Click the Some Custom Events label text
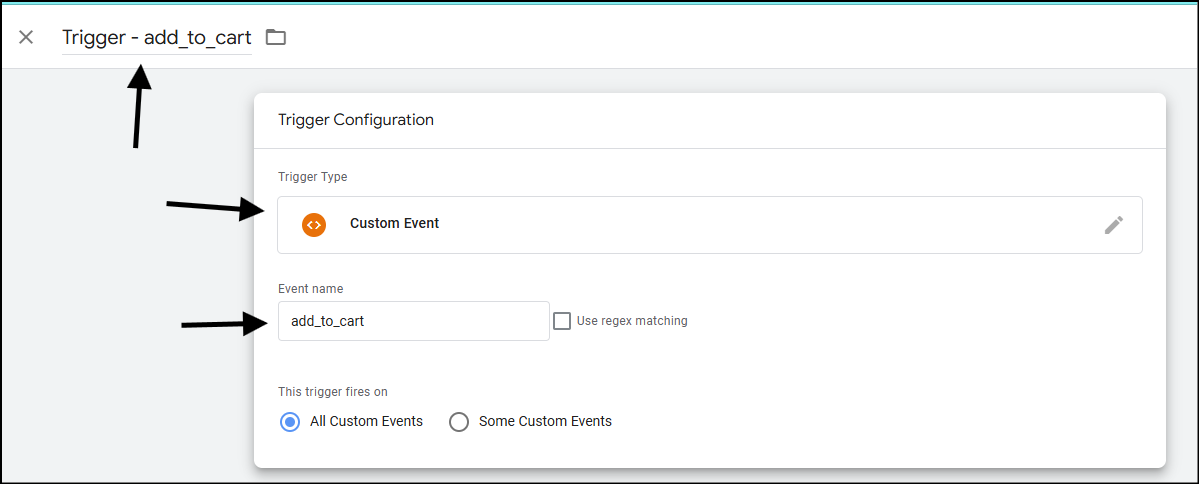 coord(545,421)
